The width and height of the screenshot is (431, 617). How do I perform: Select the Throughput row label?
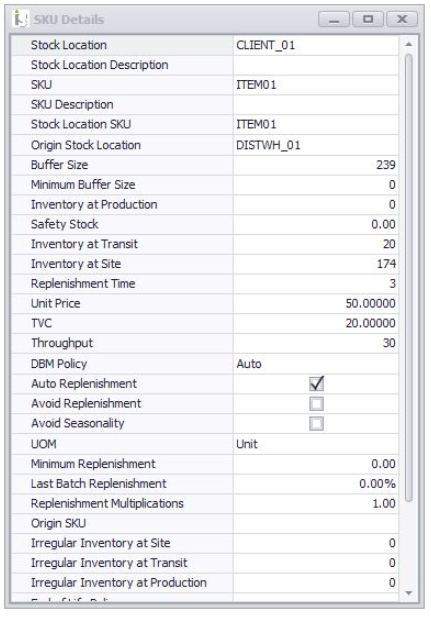click(x=62, y=343)
